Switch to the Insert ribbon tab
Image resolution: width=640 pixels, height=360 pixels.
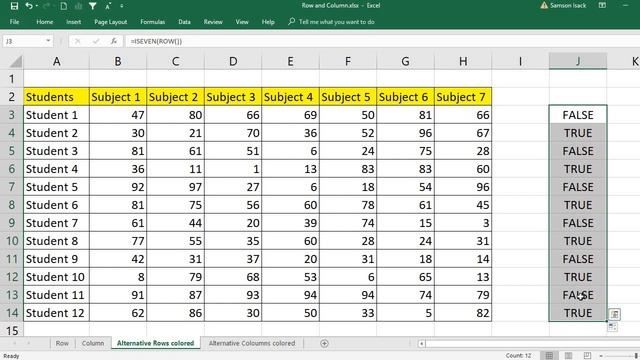pos(73,22)
